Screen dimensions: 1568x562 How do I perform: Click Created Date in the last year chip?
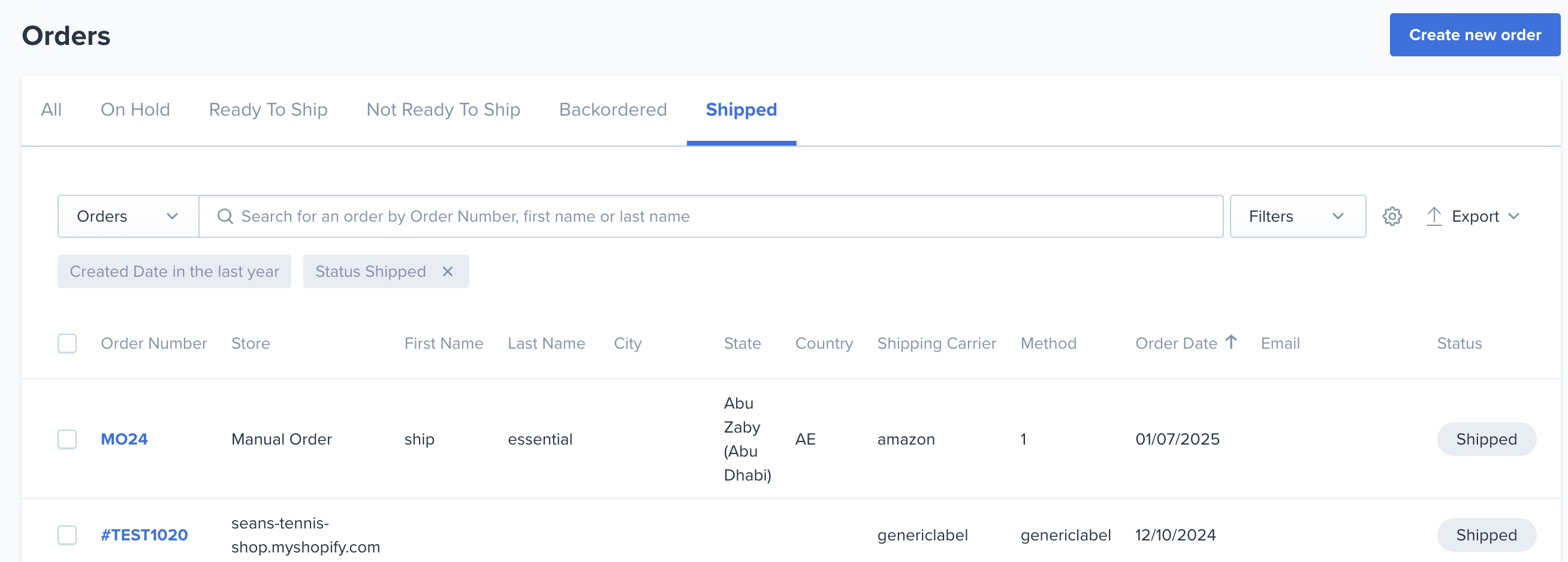pos(174,271)
